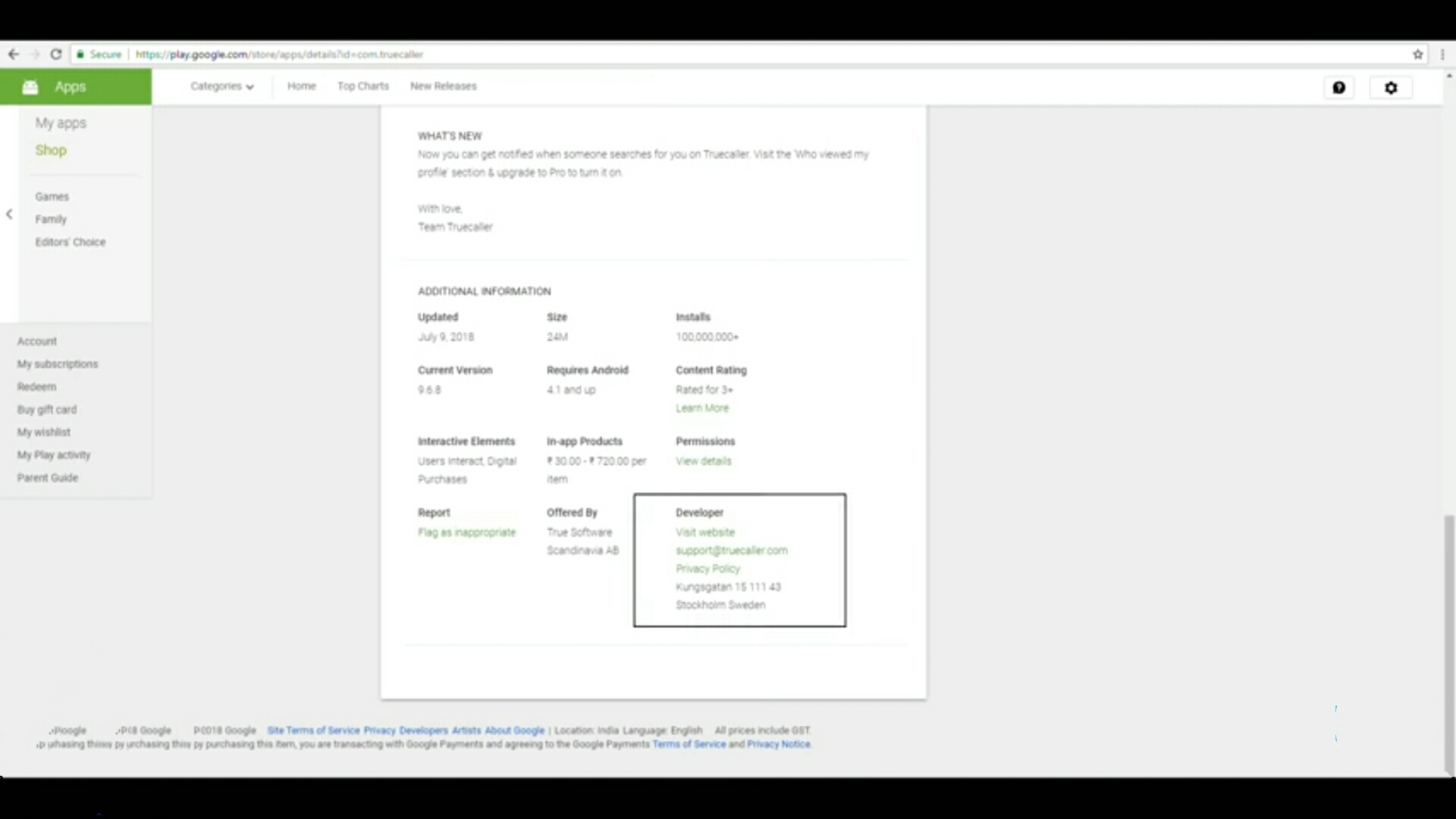This screenshot has width=1456, height=819.
Task: Collapse the sidebar with left chevron
Action: point(9,215)
